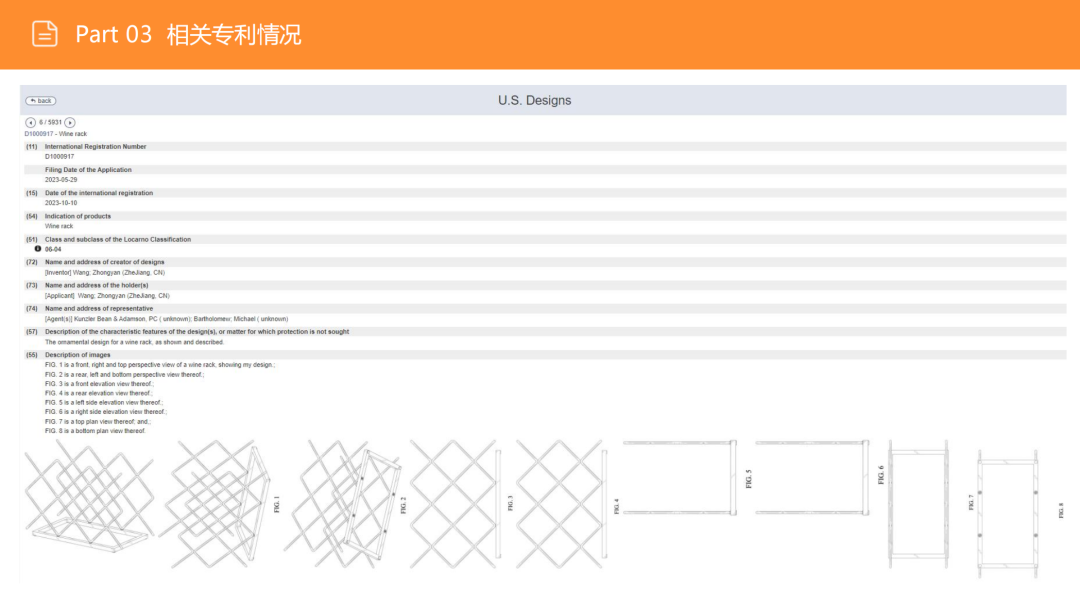1080x607 pixels.
Task: Select the Inventor Wang; Zhongyan line
Action: (x=105, y=273)
